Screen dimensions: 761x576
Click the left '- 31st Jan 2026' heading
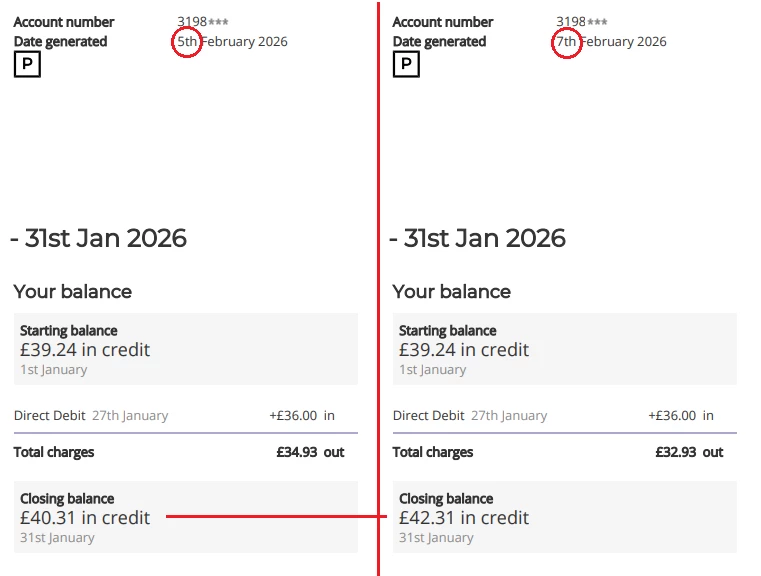pyautogui.click(x=98, y=238)
